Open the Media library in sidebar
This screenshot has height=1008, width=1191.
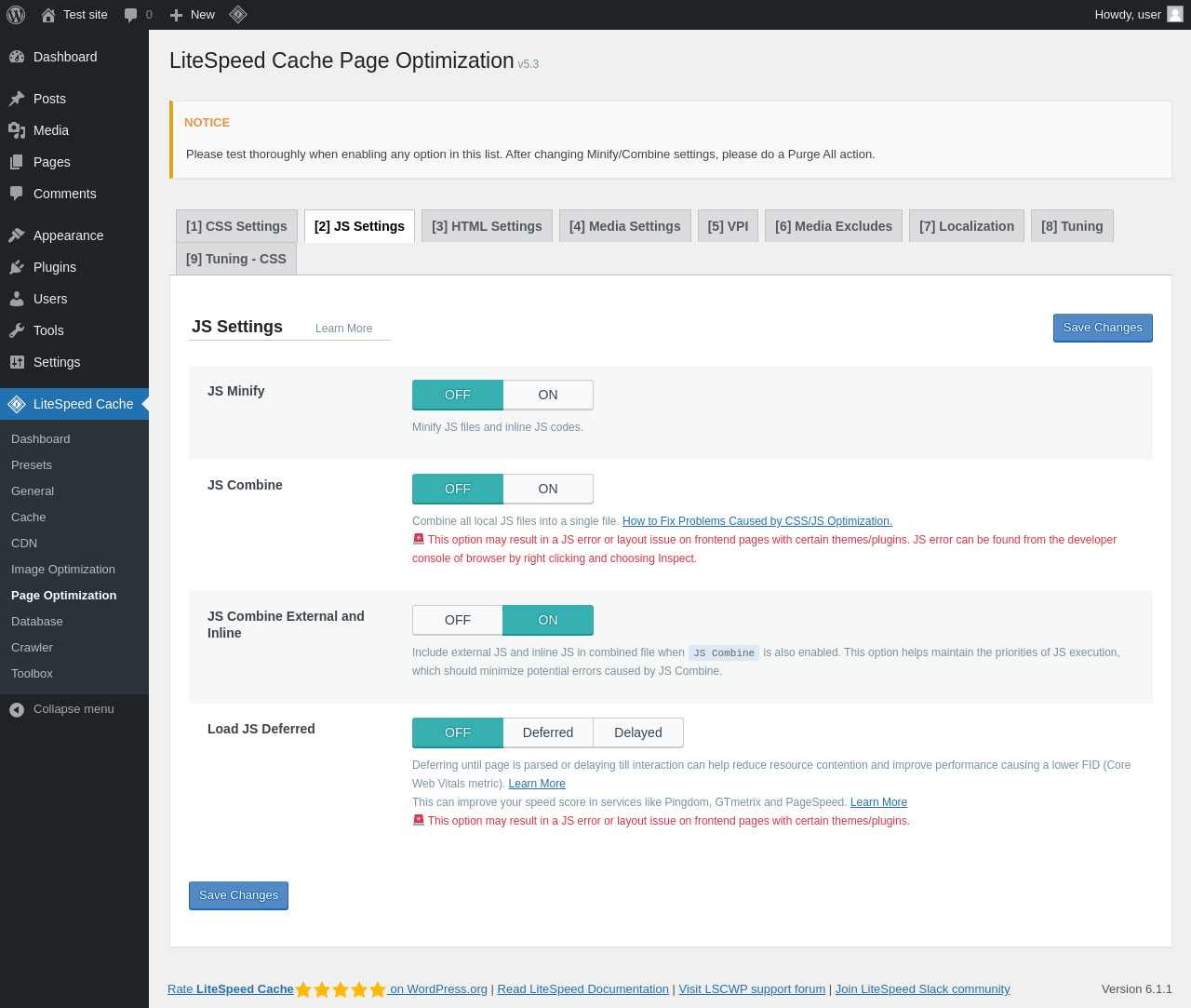coord(50,130)
